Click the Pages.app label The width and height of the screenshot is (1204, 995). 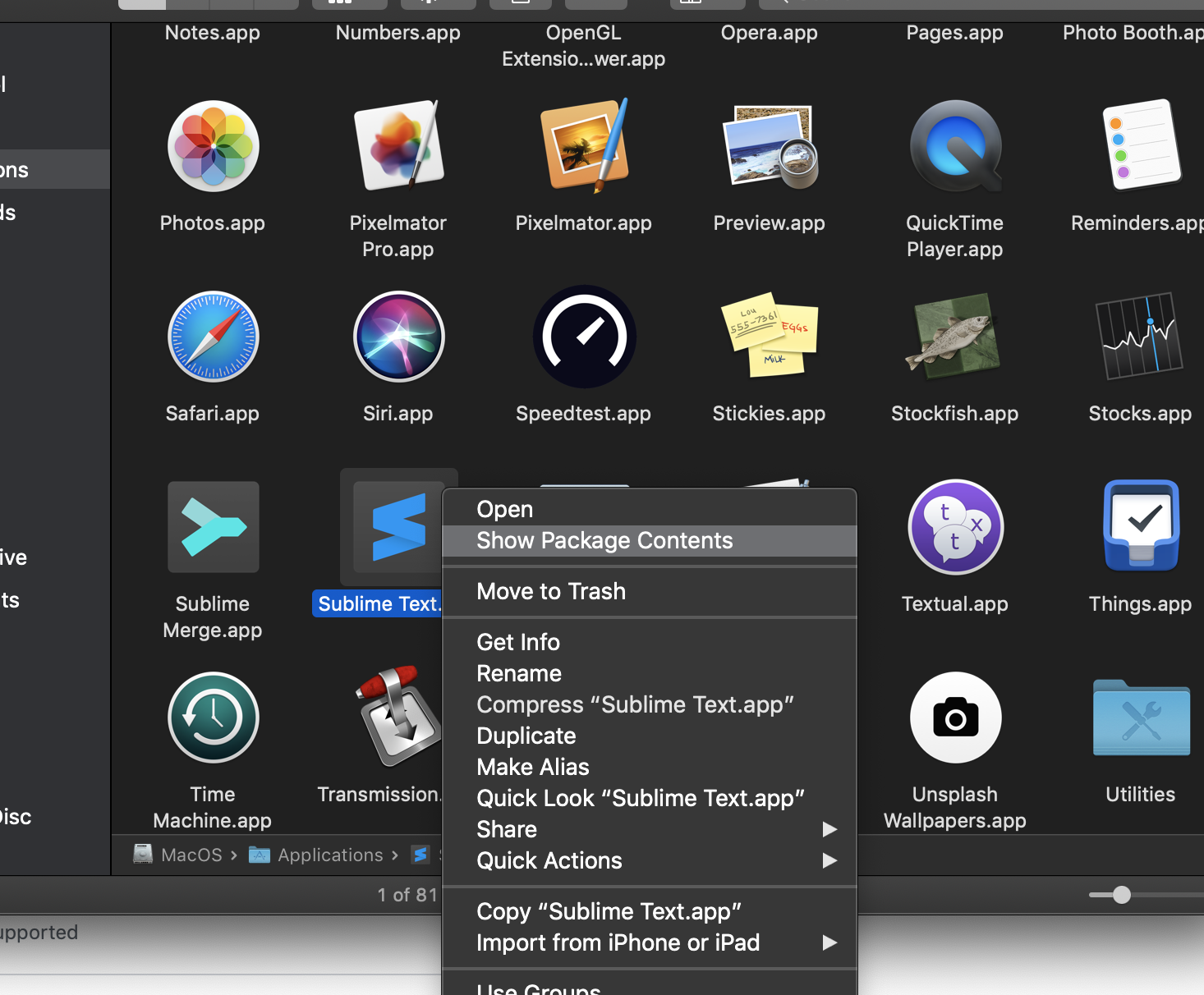point(955,33)
